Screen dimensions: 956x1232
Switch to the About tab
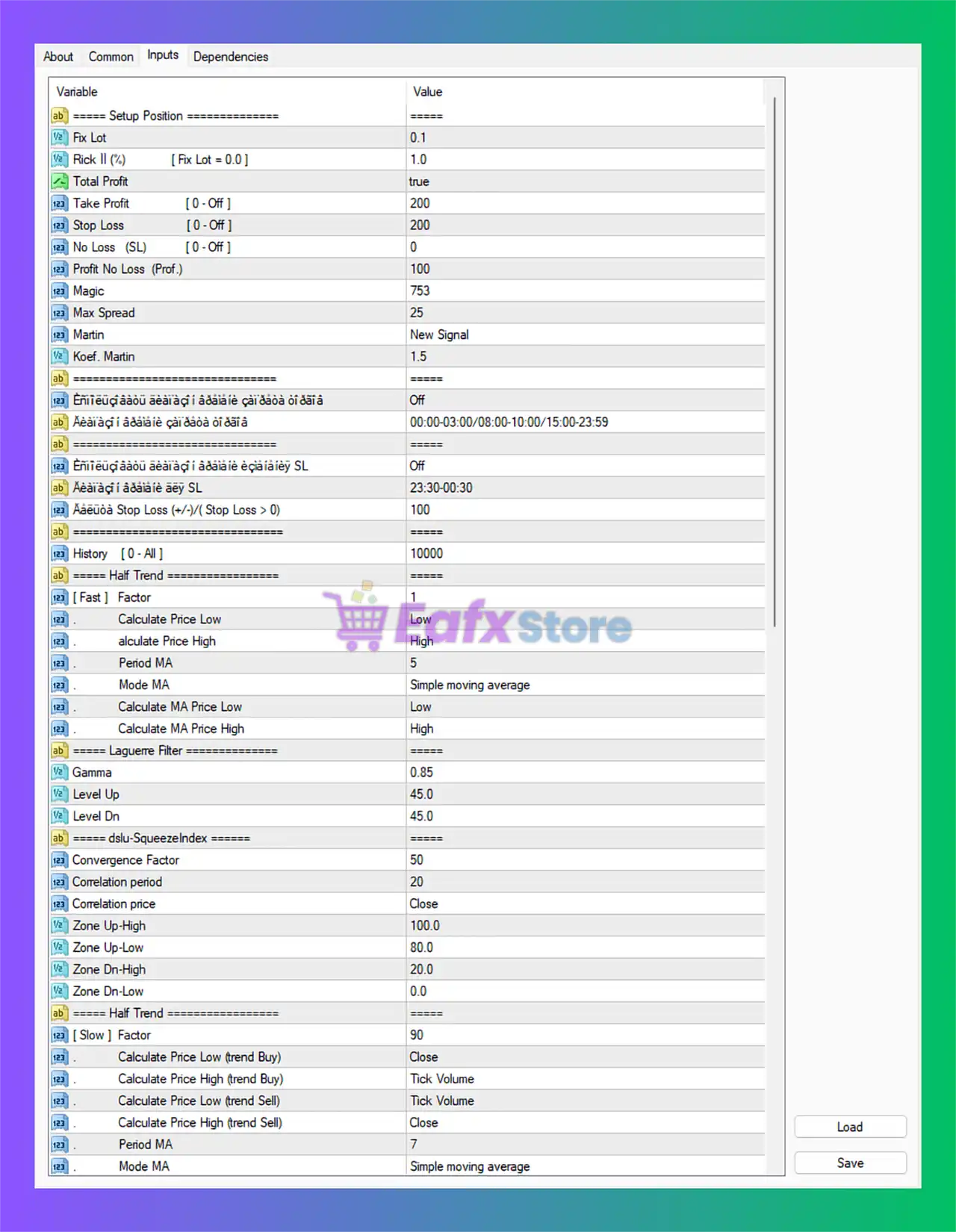click(58, 57)
